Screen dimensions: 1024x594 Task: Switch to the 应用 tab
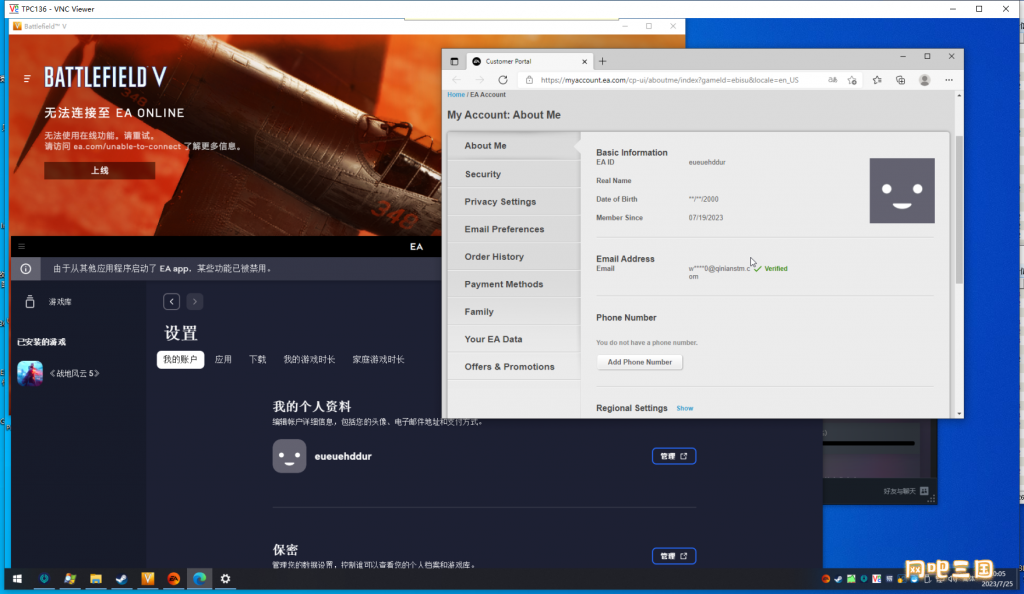point(223,360)
